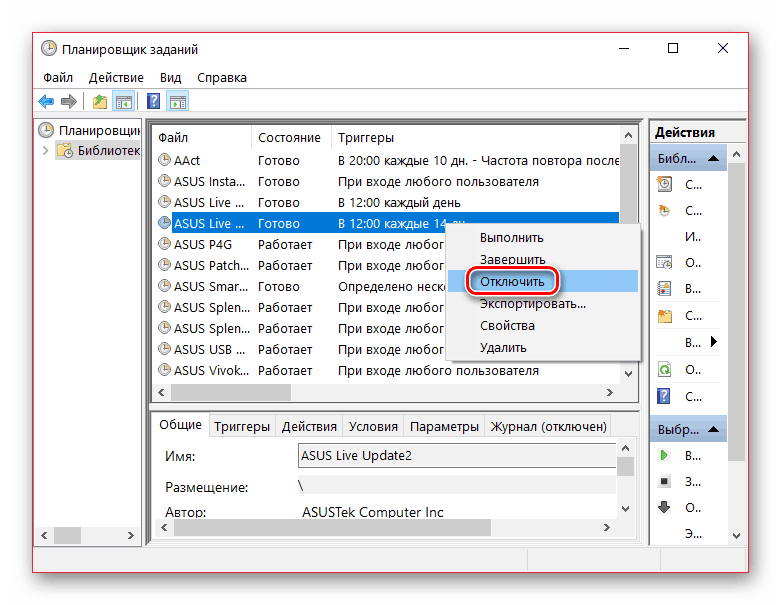Click the Forward arrow toolbar icon
Screen dimensions: 781x605
(x=69, y=102)
